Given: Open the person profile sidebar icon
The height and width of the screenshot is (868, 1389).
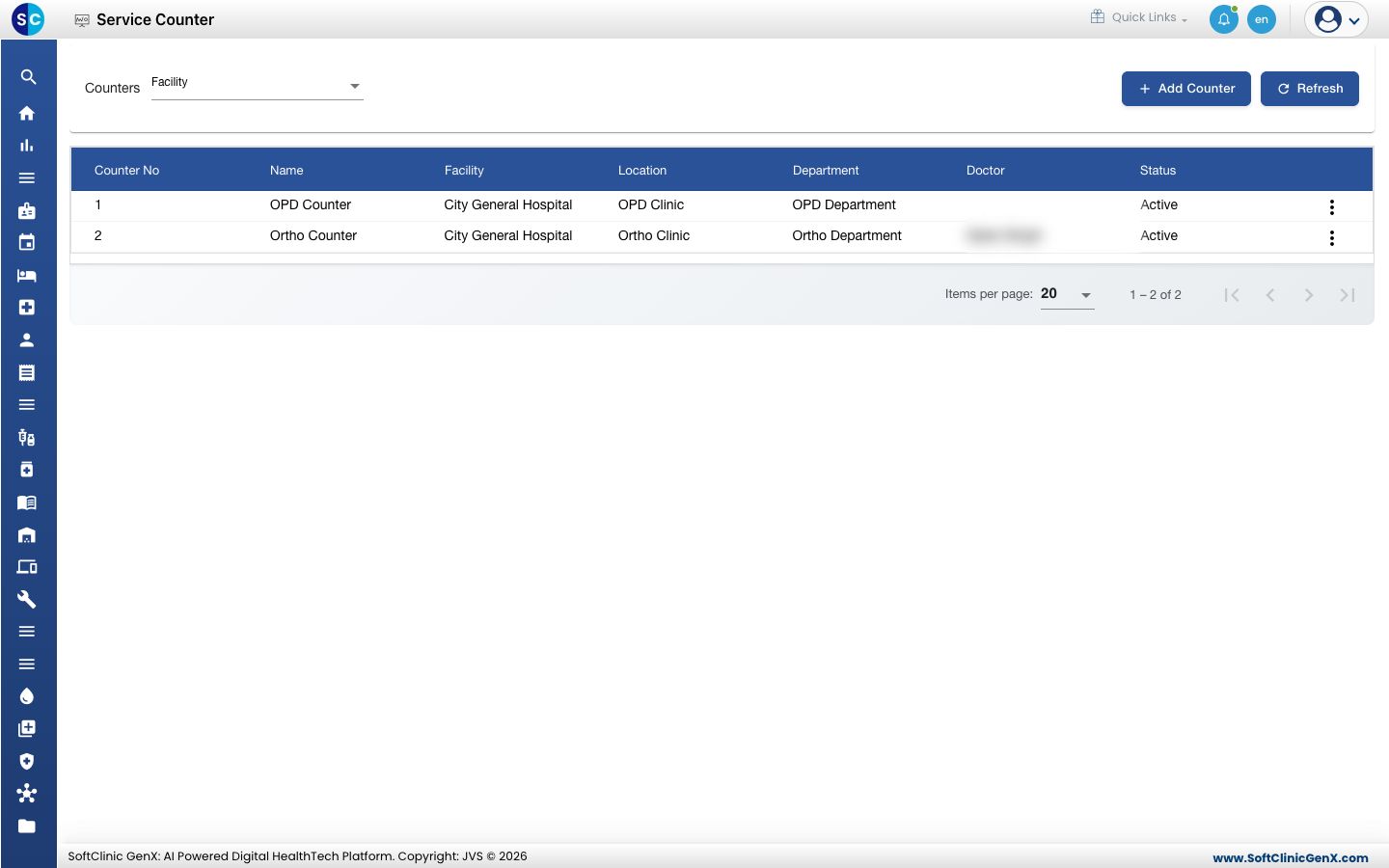Looking at the screenshot, I should click(27, 339).
